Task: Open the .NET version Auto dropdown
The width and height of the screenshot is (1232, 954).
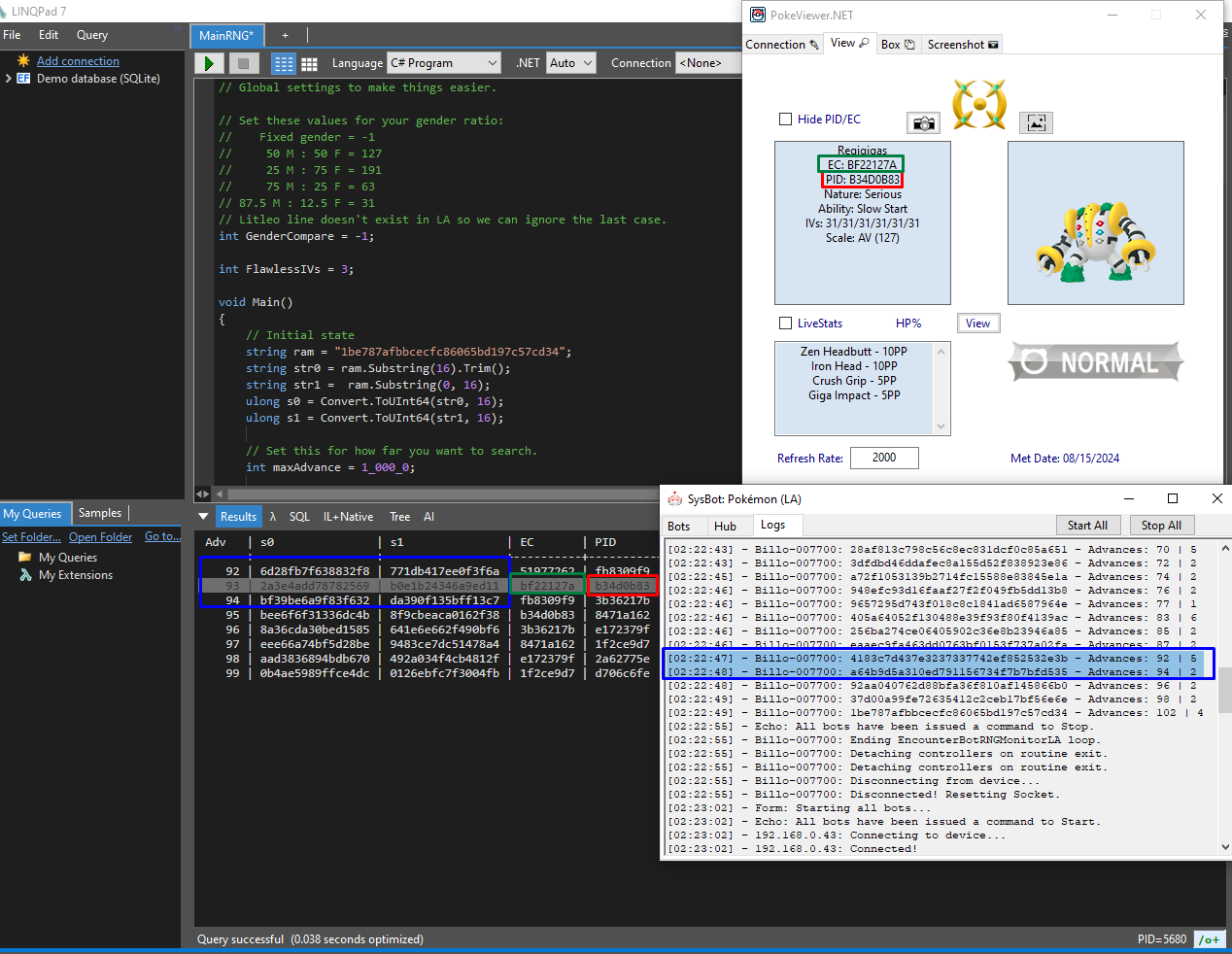Action: point(570,63)
